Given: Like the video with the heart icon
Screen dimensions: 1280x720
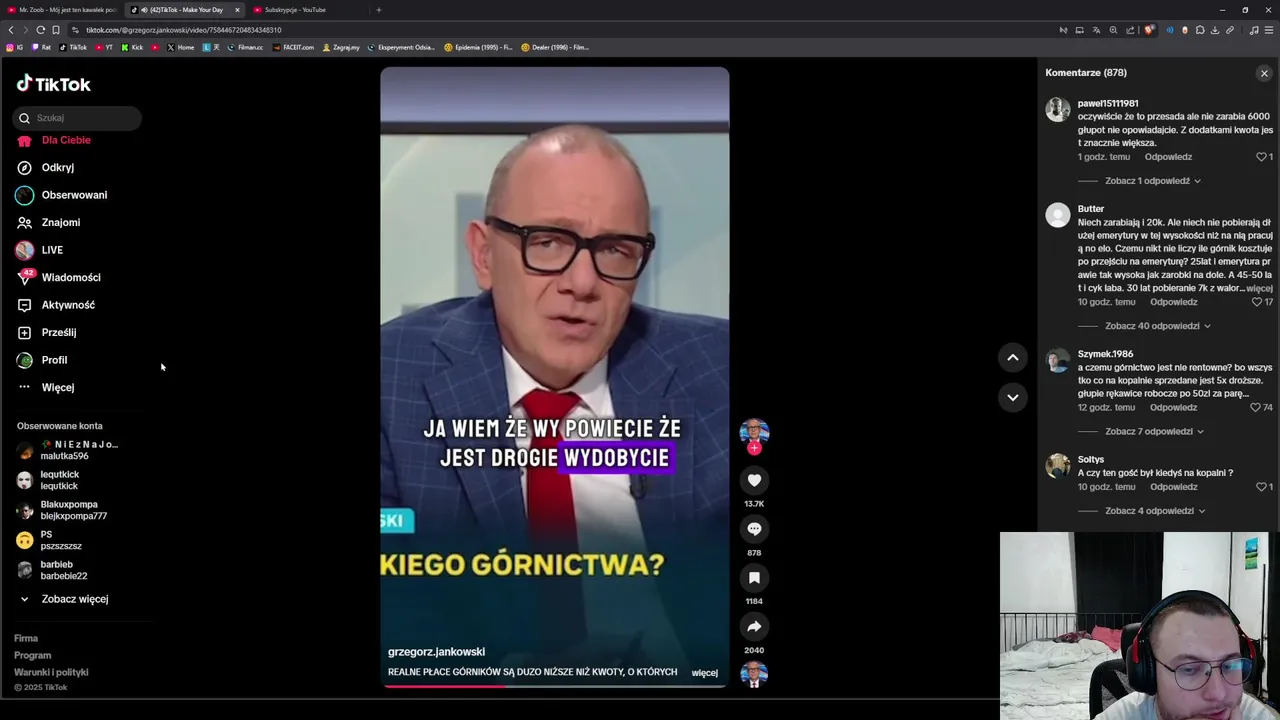Looking at the screenshot, I should [754, 481].
